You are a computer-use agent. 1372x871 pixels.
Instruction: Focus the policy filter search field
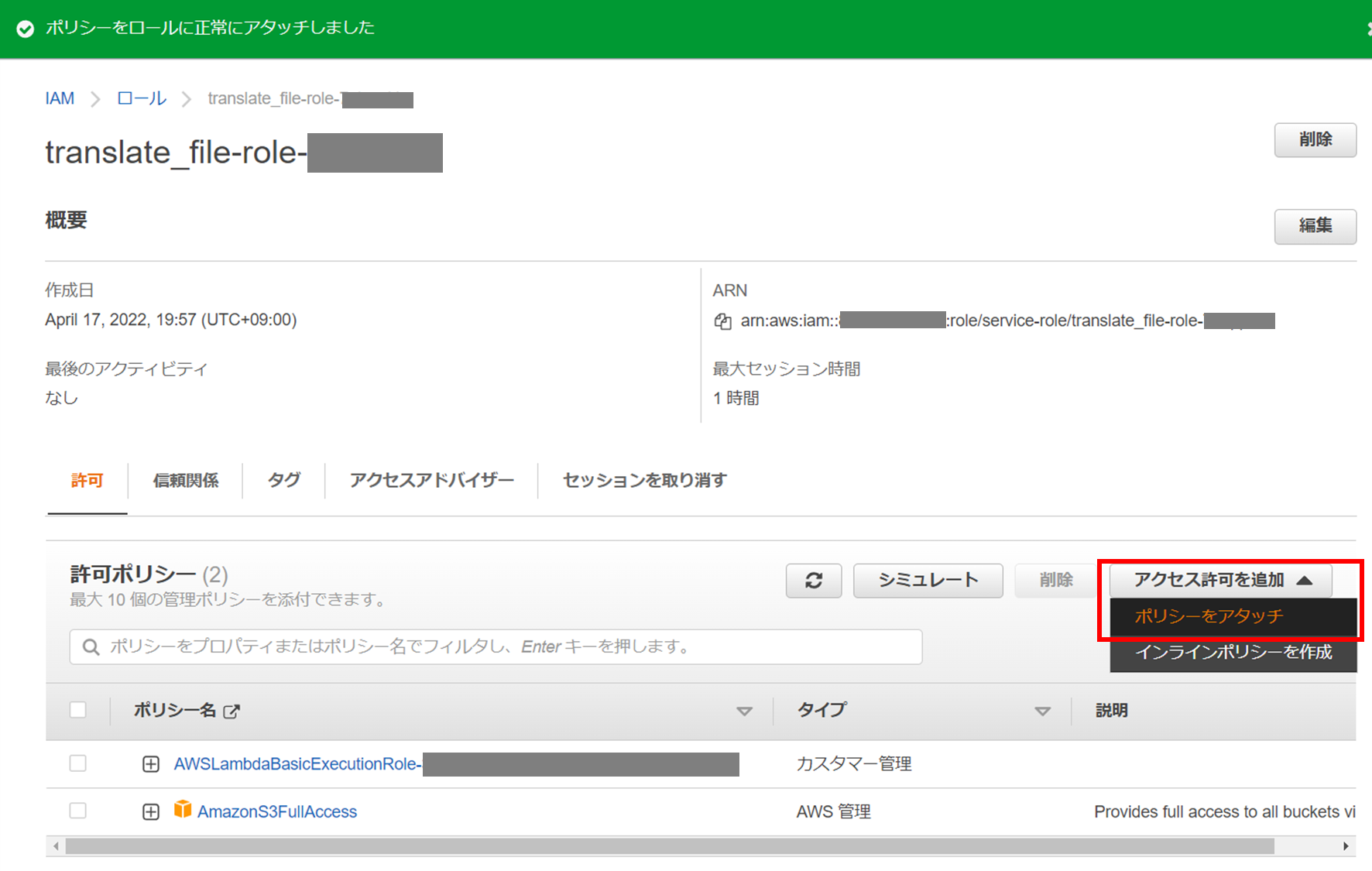pos(496,646)
